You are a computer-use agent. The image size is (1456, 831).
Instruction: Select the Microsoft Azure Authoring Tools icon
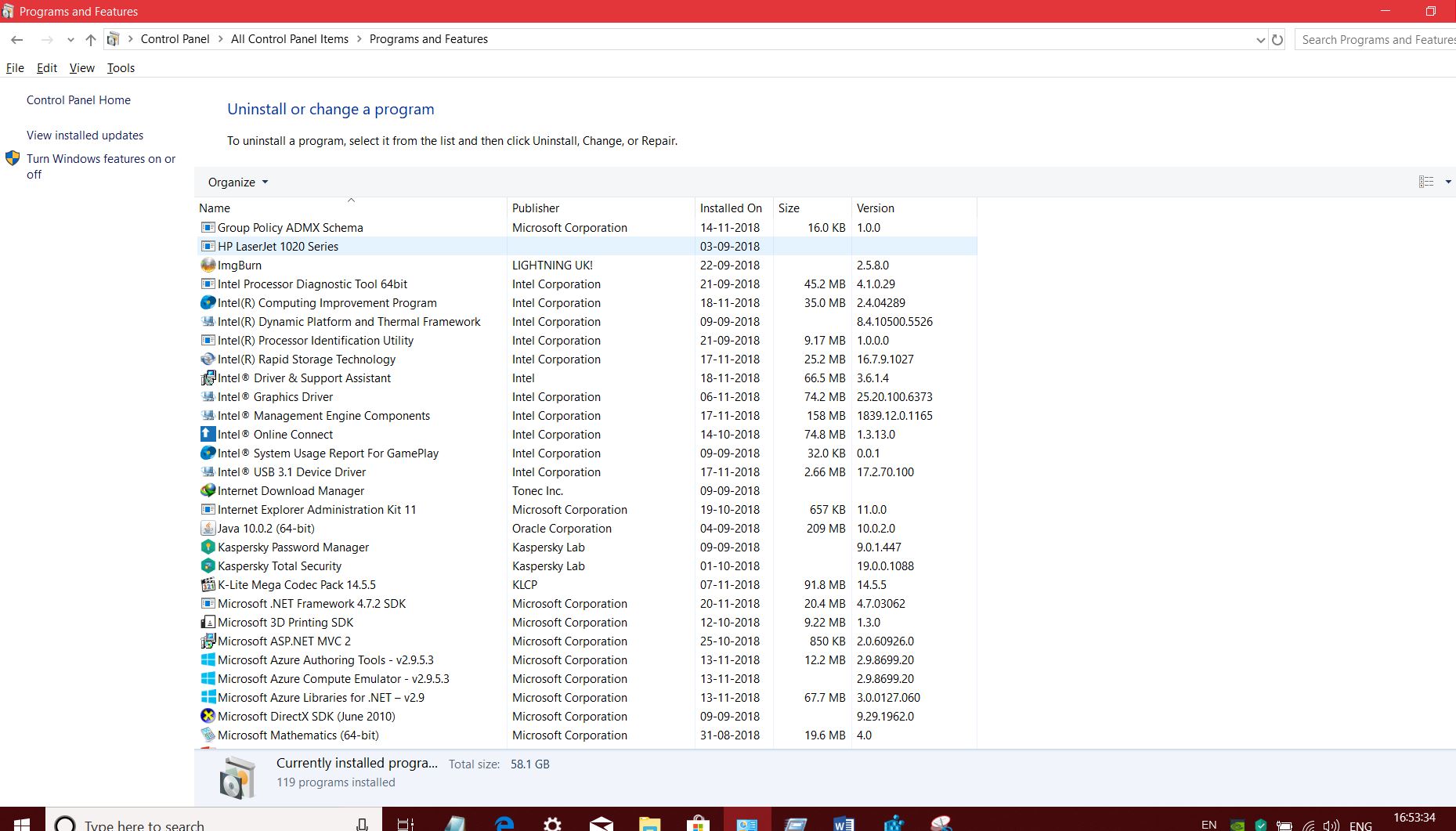pos(208,660)
